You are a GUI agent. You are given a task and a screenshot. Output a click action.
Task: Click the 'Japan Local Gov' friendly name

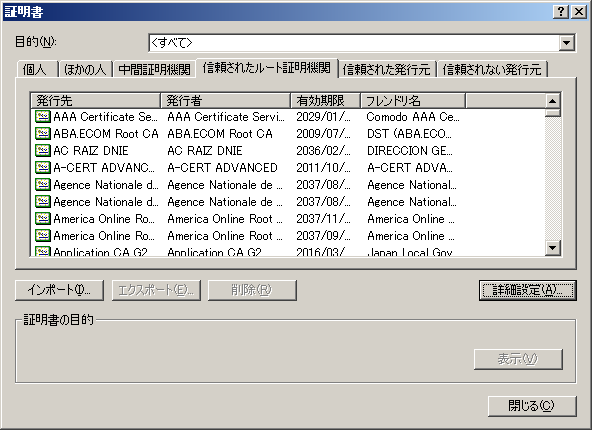pos(410,252)
